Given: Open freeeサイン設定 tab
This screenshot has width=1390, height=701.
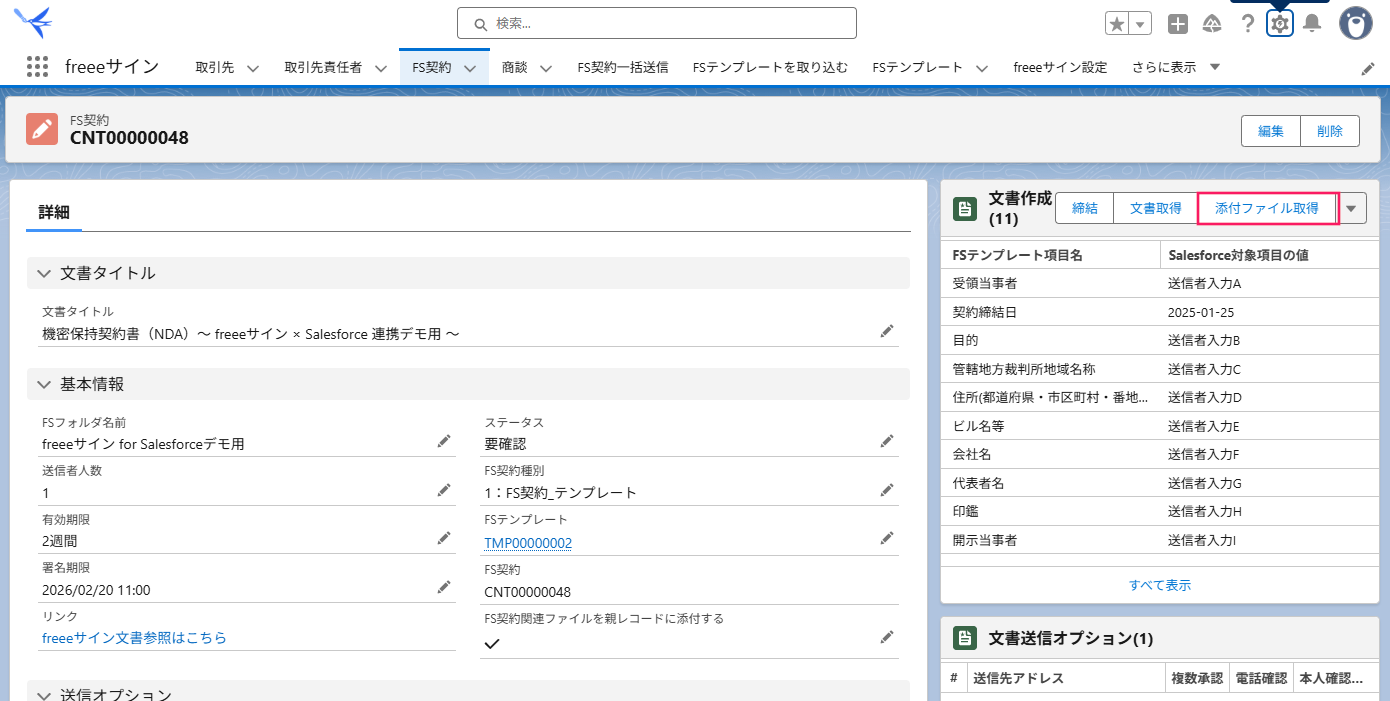Looking at the screenshot, I should tap(1060, 67).
